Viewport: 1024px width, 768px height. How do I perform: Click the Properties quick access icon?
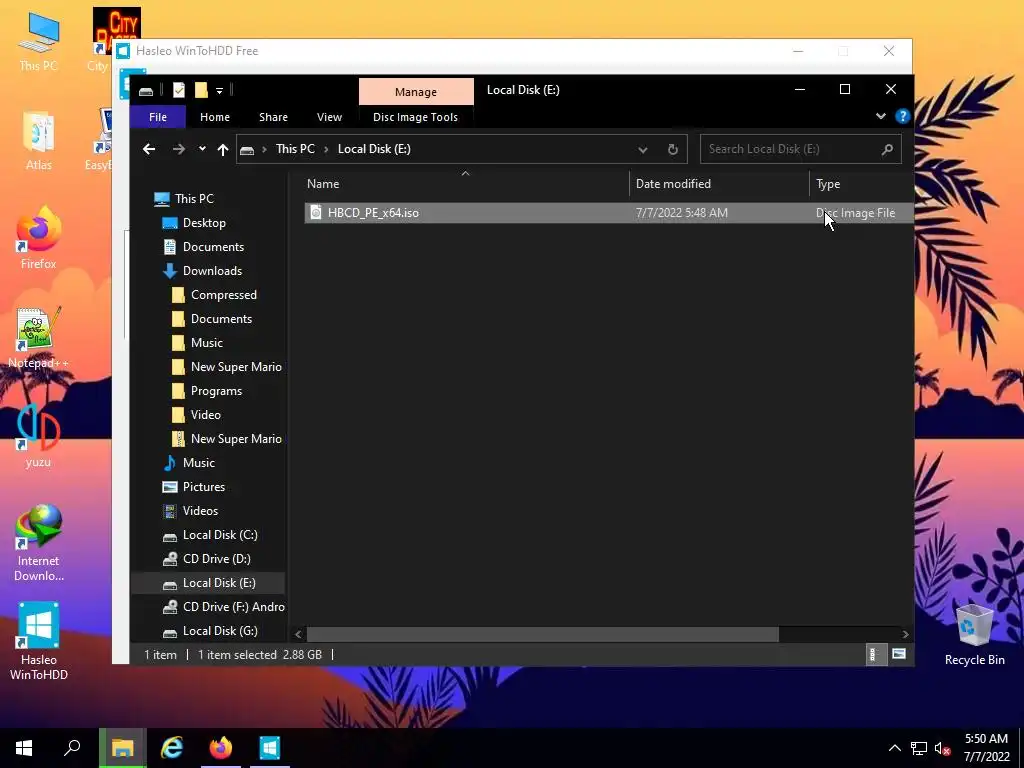coord(178,90)
